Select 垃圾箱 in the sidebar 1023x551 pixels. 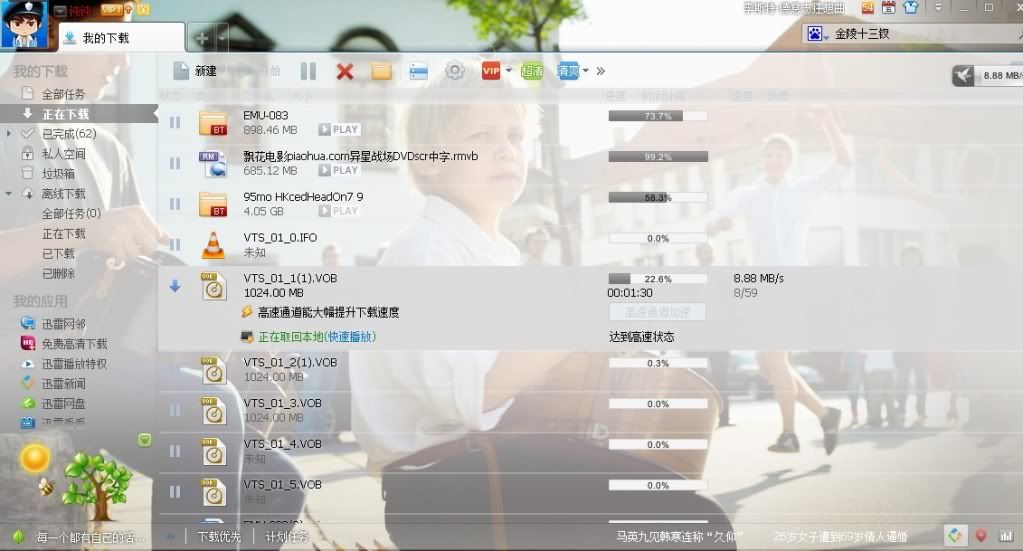click(x=57, y=174)
